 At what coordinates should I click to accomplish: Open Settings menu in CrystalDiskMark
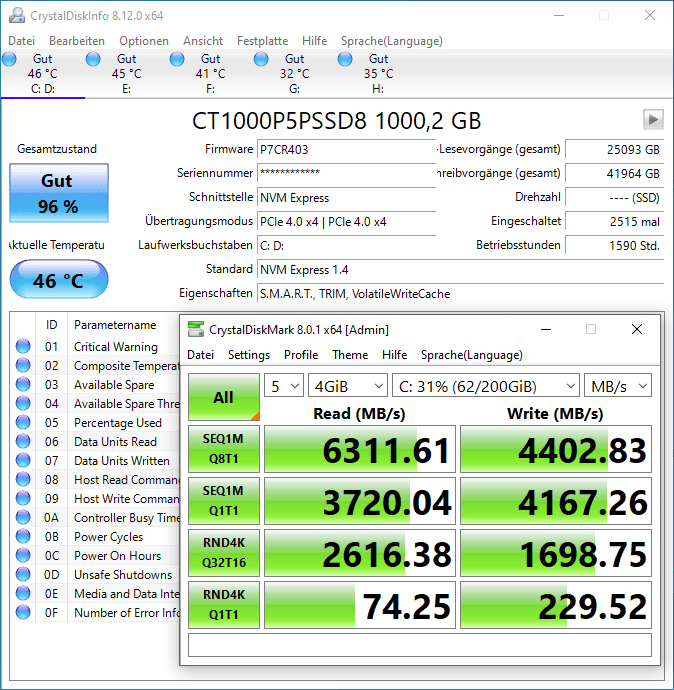click(x=249, y=355)
